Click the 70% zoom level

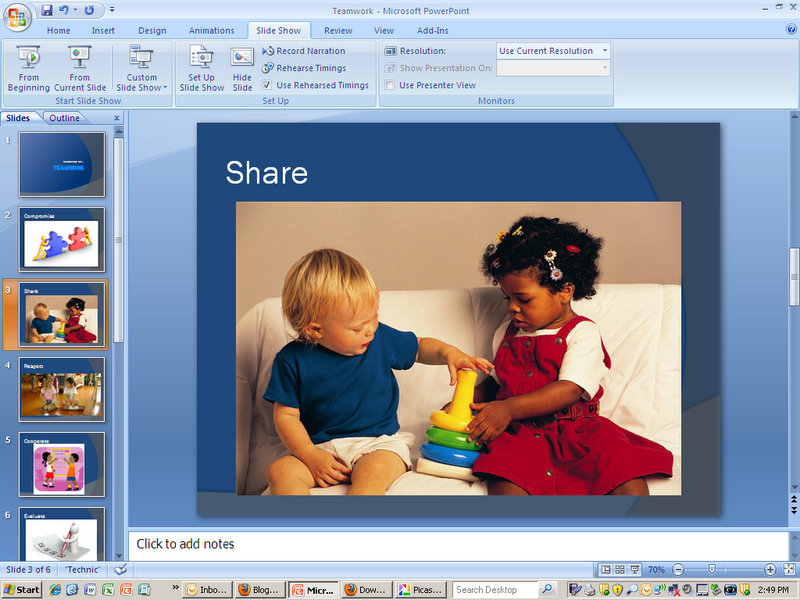click(656, 569)
